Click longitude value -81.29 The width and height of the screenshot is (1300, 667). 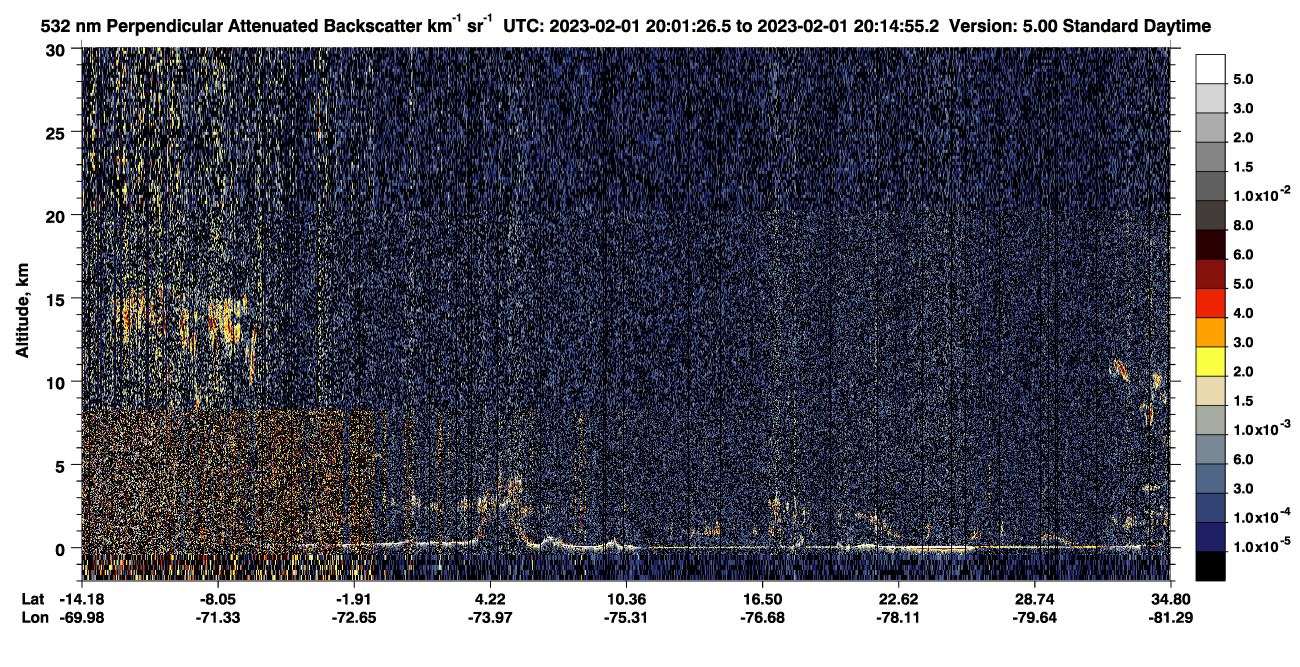click(x=1170, y=617)
